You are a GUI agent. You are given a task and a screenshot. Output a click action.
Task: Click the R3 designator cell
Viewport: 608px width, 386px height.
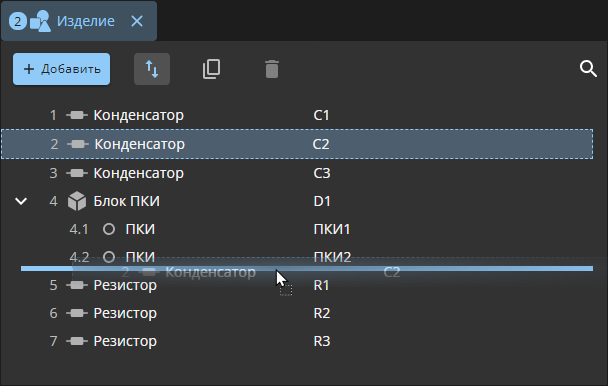322,341
